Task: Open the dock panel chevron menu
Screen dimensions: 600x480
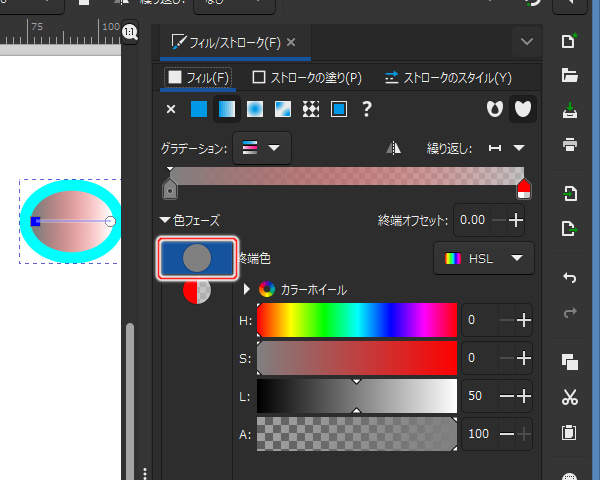Action: coord(527,41)
